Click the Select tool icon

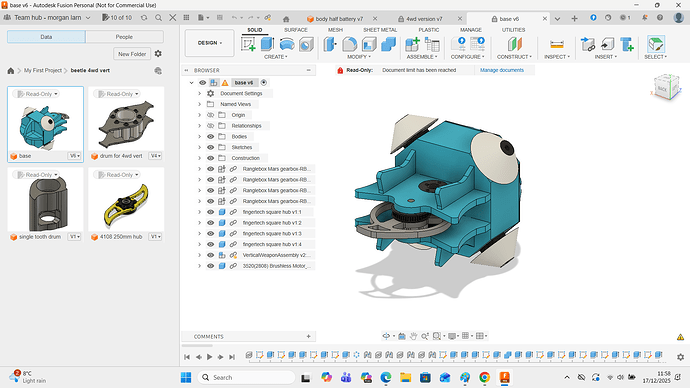[x=656, y=44]
